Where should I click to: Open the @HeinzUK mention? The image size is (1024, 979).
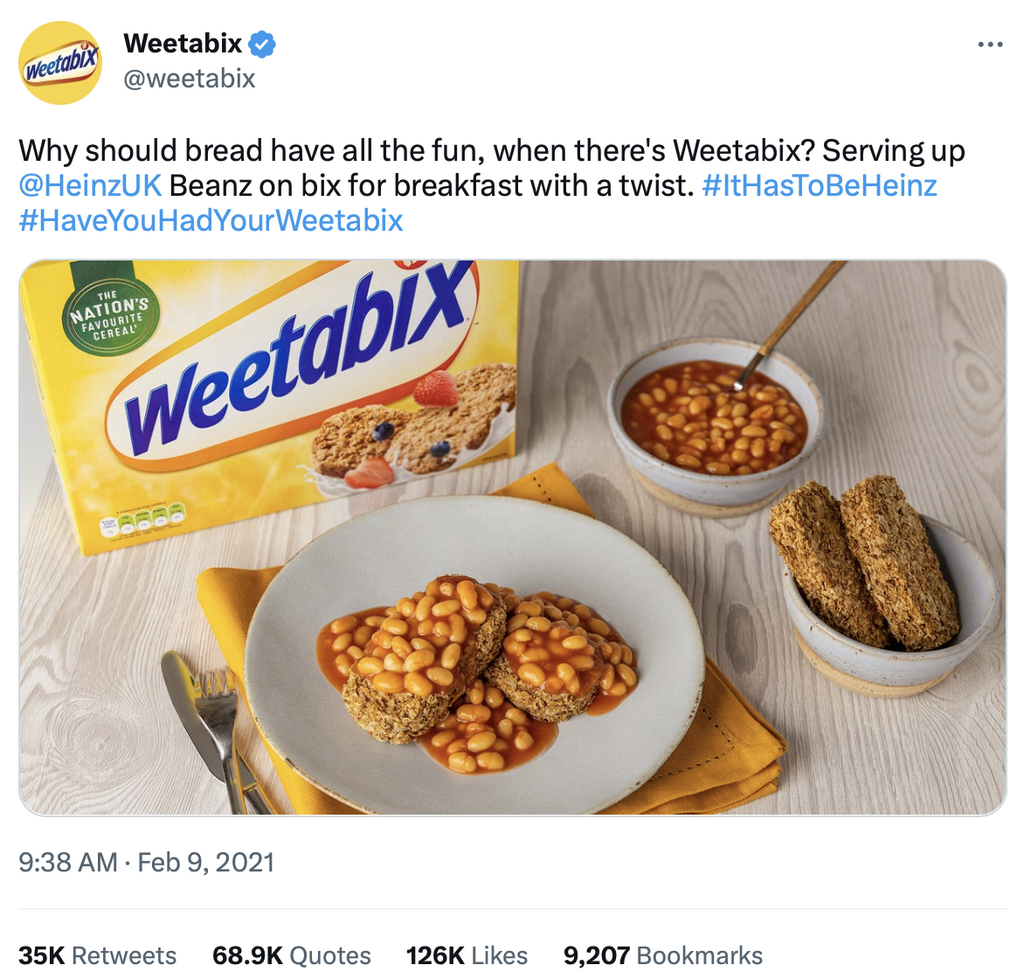[x=90, y=186]
